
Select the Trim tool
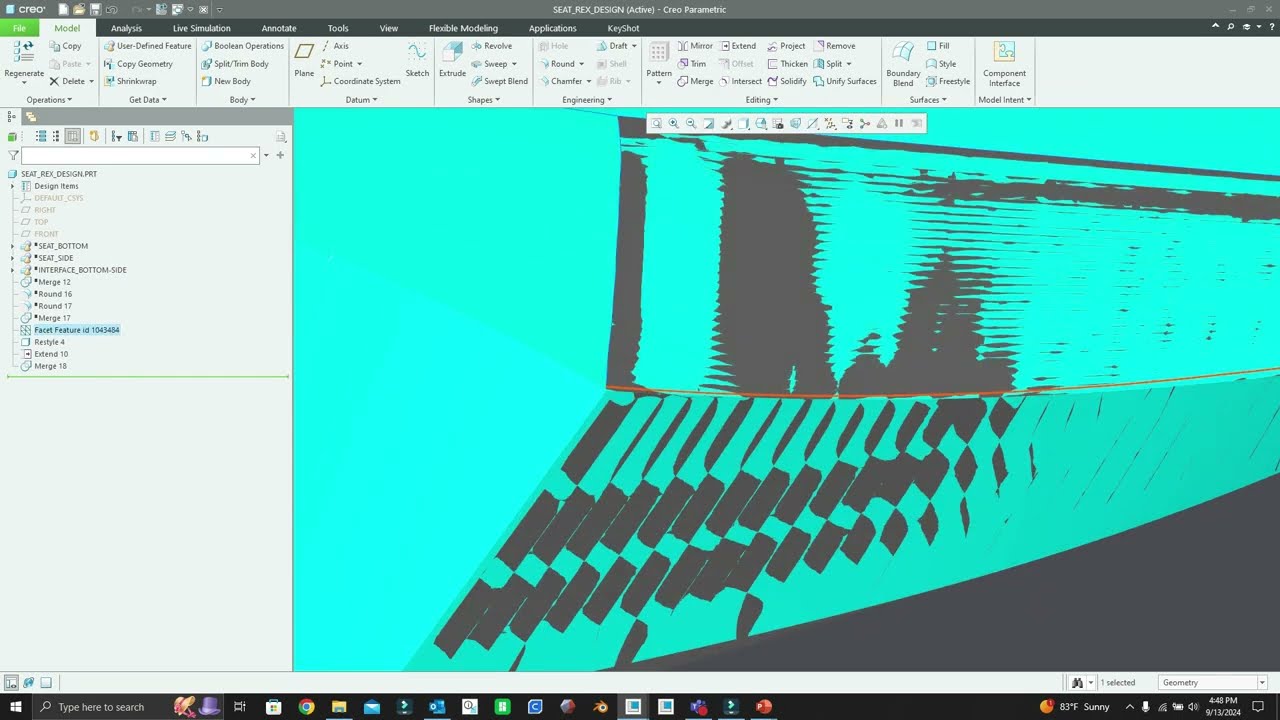pyautogui.click(x=692, y=64)
